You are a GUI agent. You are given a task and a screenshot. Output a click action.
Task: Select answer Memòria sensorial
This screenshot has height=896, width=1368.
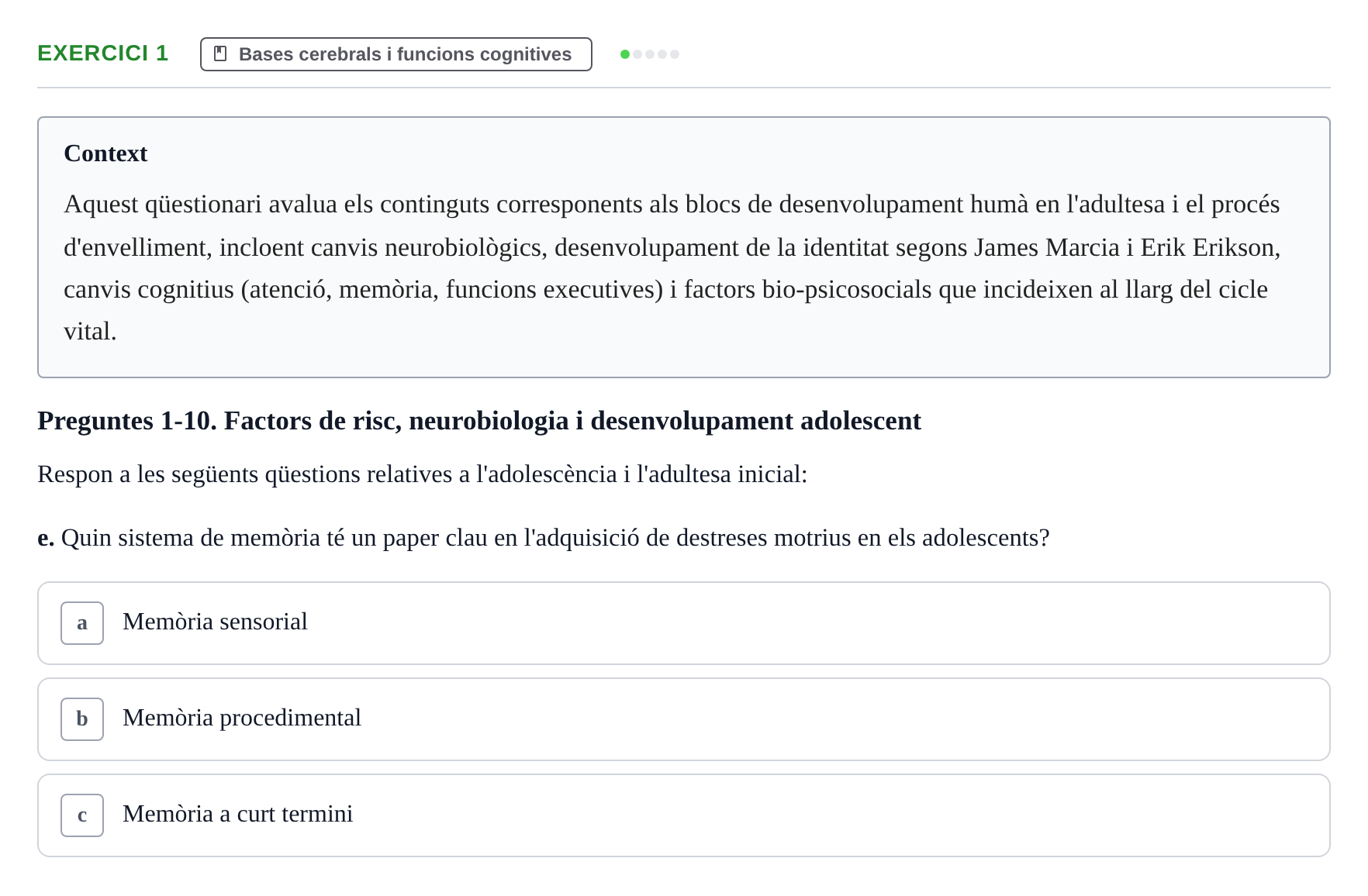tap(683, 623)
